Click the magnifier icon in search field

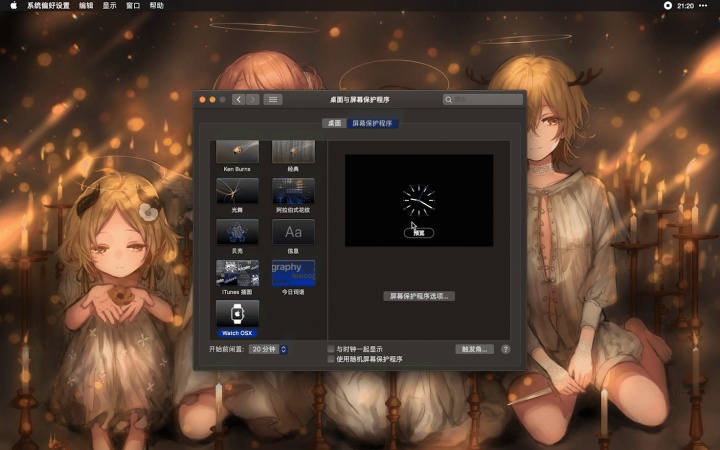[448, 100]
